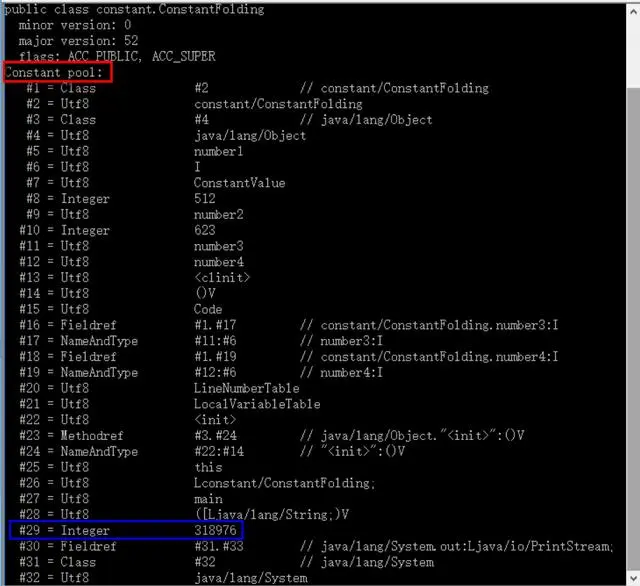The height and width of the screenshot is (586, 640).
Task: Click the 'constant/ConstantFolding.number4:I' comment
Action: pyautogui.click(x=439, y=357)
